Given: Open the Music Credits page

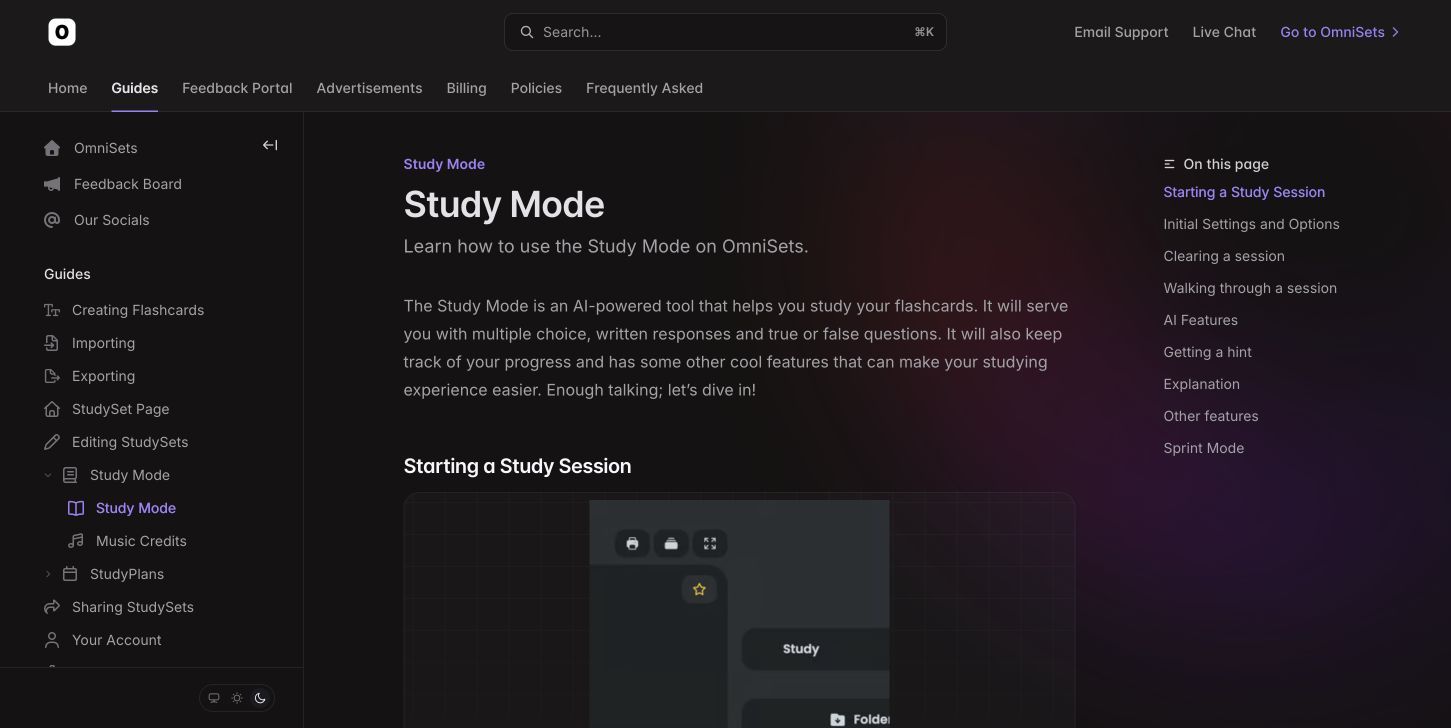Looking at the screenshot, I should click(141, 541).
